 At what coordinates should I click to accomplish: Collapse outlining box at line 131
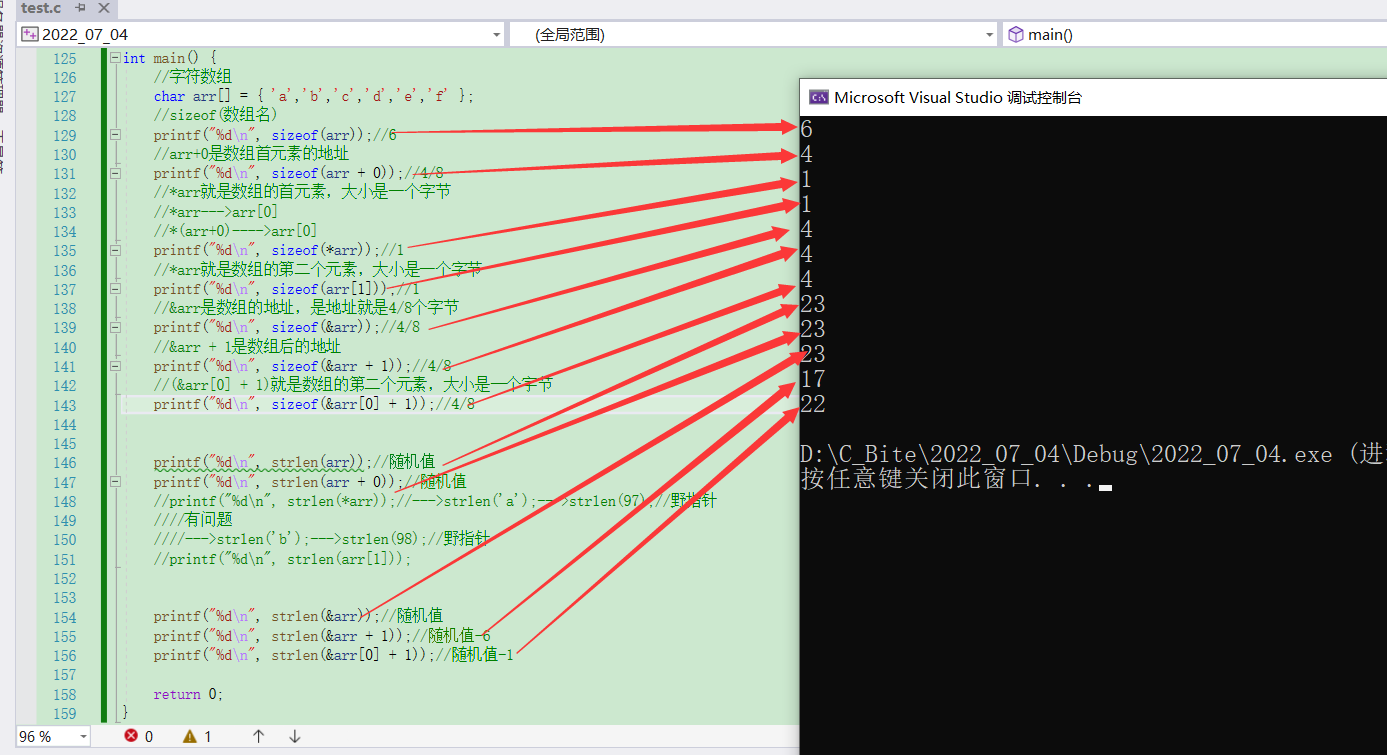pyautogui.click(x=115, y=174)
